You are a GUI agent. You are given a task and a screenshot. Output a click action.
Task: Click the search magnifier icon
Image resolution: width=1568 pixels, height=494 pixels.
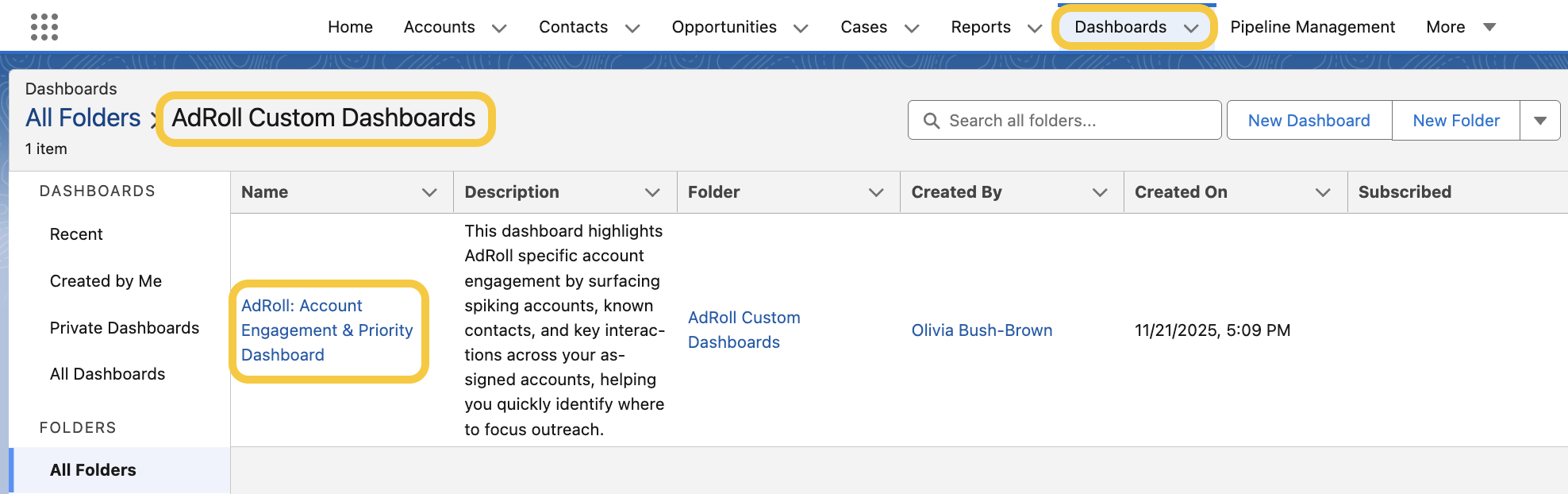click(932, 121)
